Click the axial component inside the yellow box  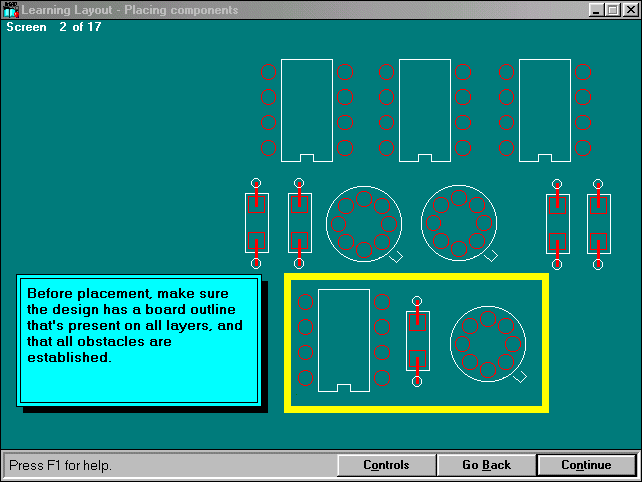click(x=417, y=340)
